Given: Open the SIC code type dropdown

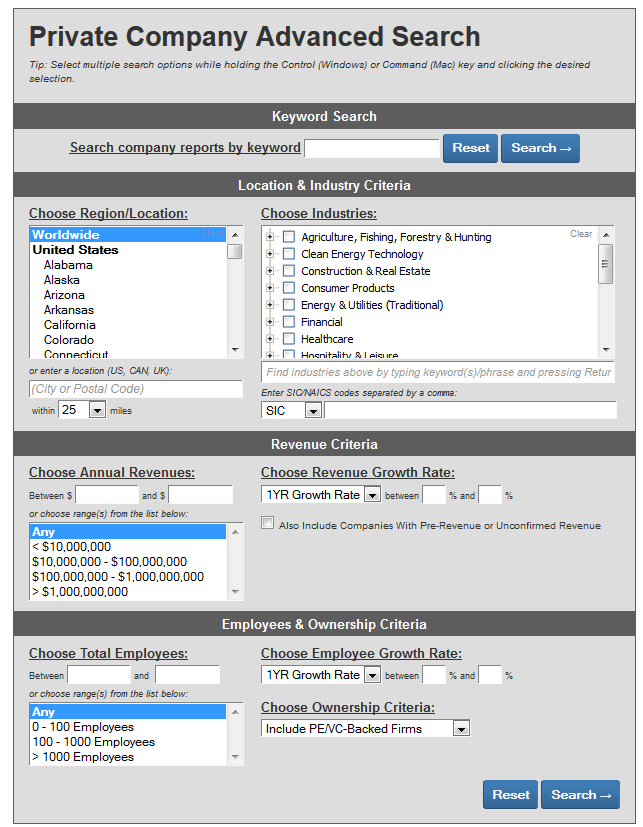Looking at the screenshot, I should pyautogui.click(x=312, y=410).
